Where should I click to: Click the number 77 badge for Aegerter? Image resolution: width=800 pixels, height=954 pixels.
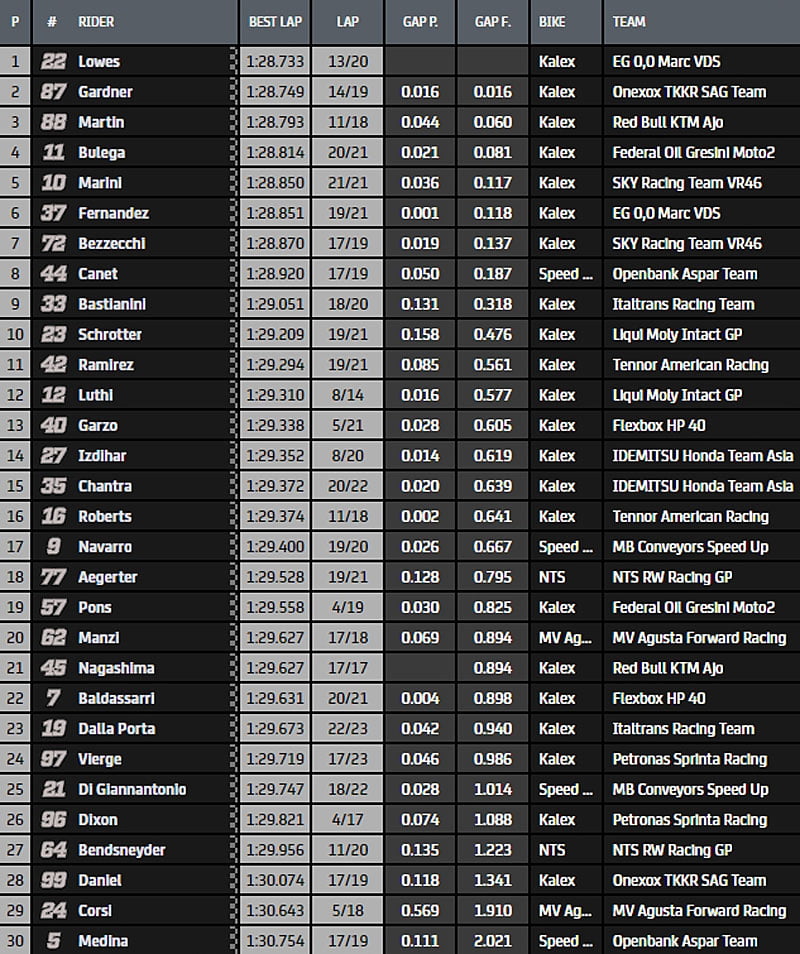[53, 577]
